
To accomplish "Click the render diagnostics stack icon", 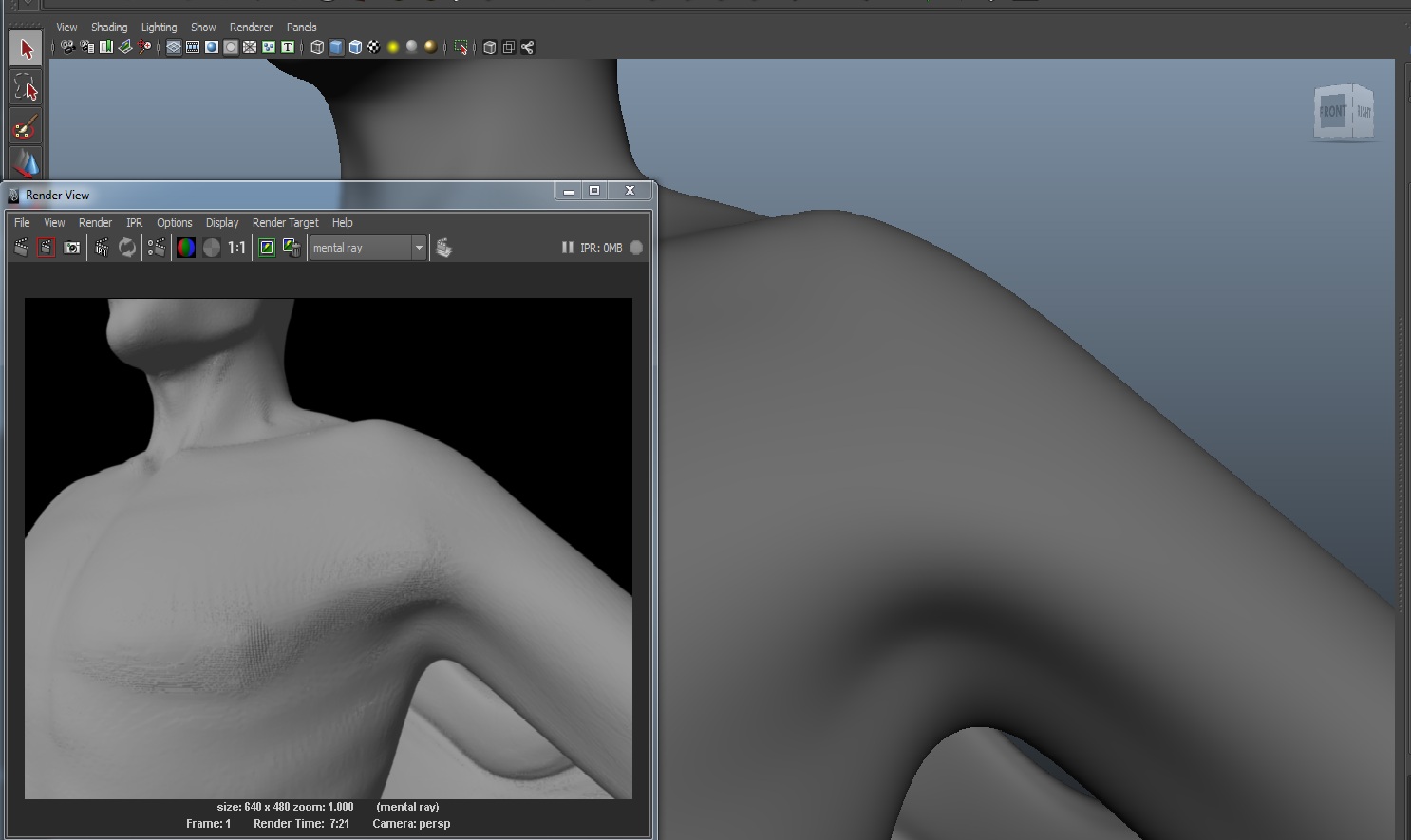I will click(x=443, y=248).
